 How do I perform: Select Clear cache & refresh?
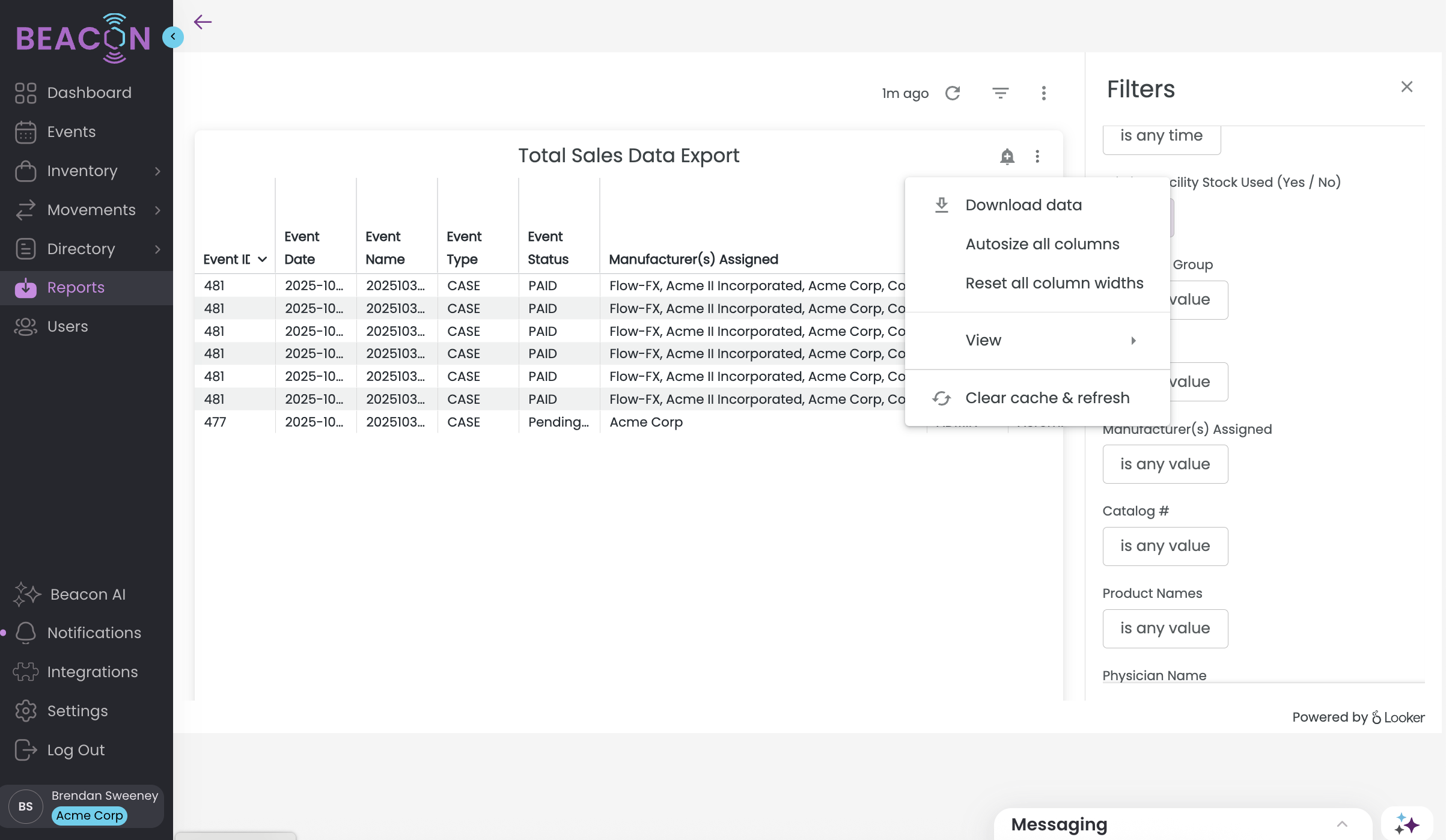pyautogui.click(x=1047, y=398)
